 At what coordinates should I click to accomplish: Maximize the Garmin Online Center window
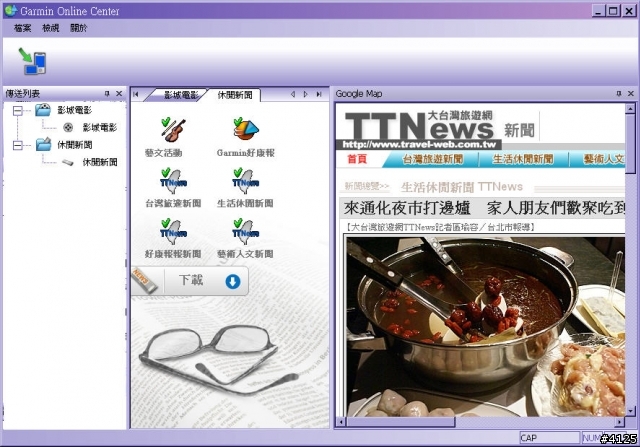[x=613, y=11]
